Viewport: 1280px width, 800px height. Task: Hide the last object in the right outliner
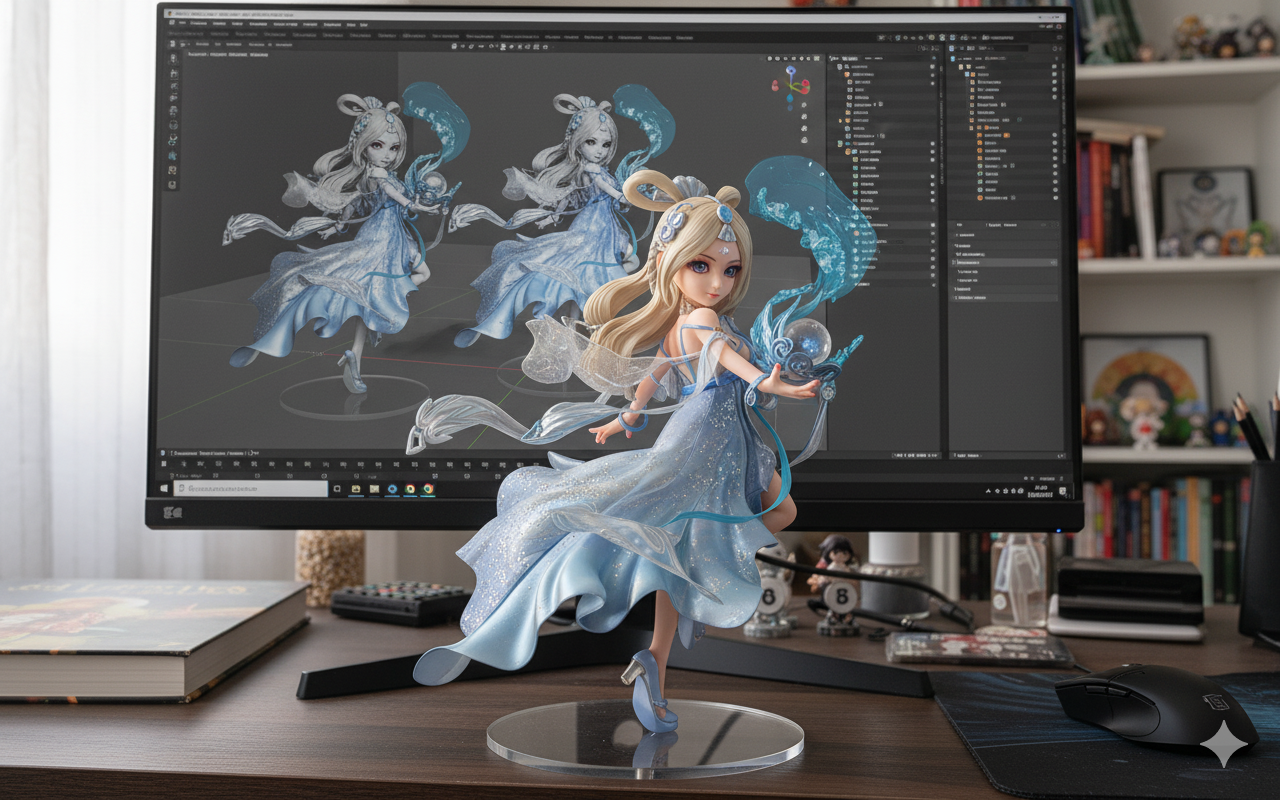pos(1054,200)
